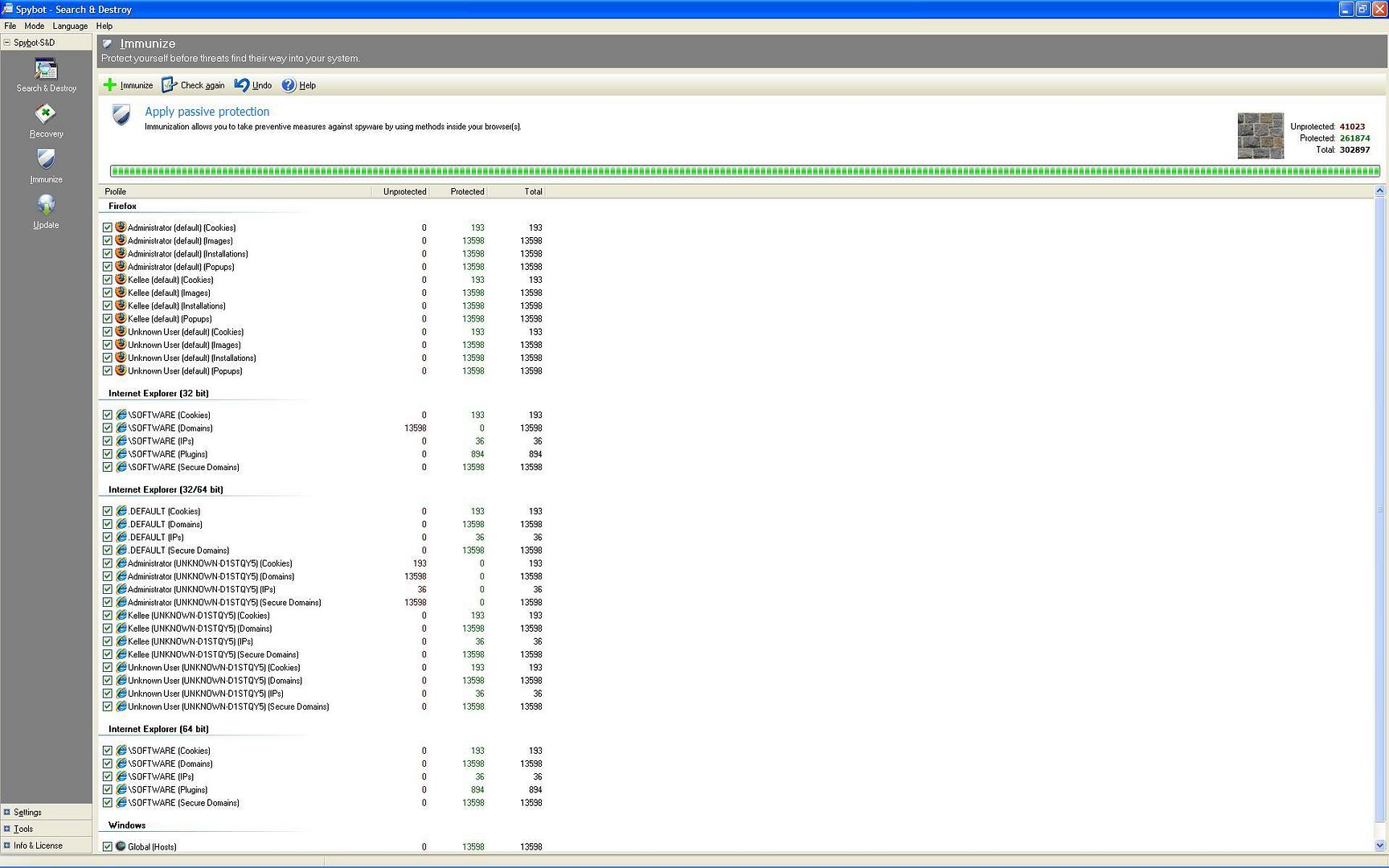Toggle Kellee (UNKNOWN-D1STQY5) (Secure Domains) checkbox
Image resolution: width=1389 pixels, height=868 pixels.
click(x=108, y=654)
